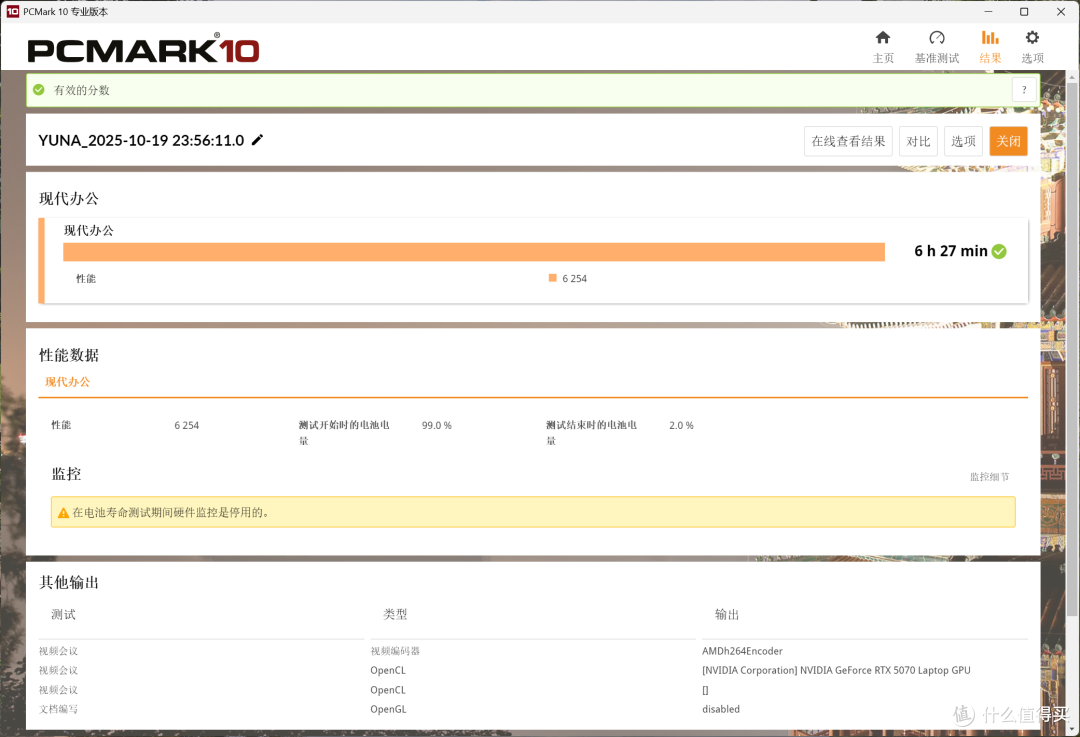
Task: Click the 选项 button beside 对比
Action: click(963, 141)
